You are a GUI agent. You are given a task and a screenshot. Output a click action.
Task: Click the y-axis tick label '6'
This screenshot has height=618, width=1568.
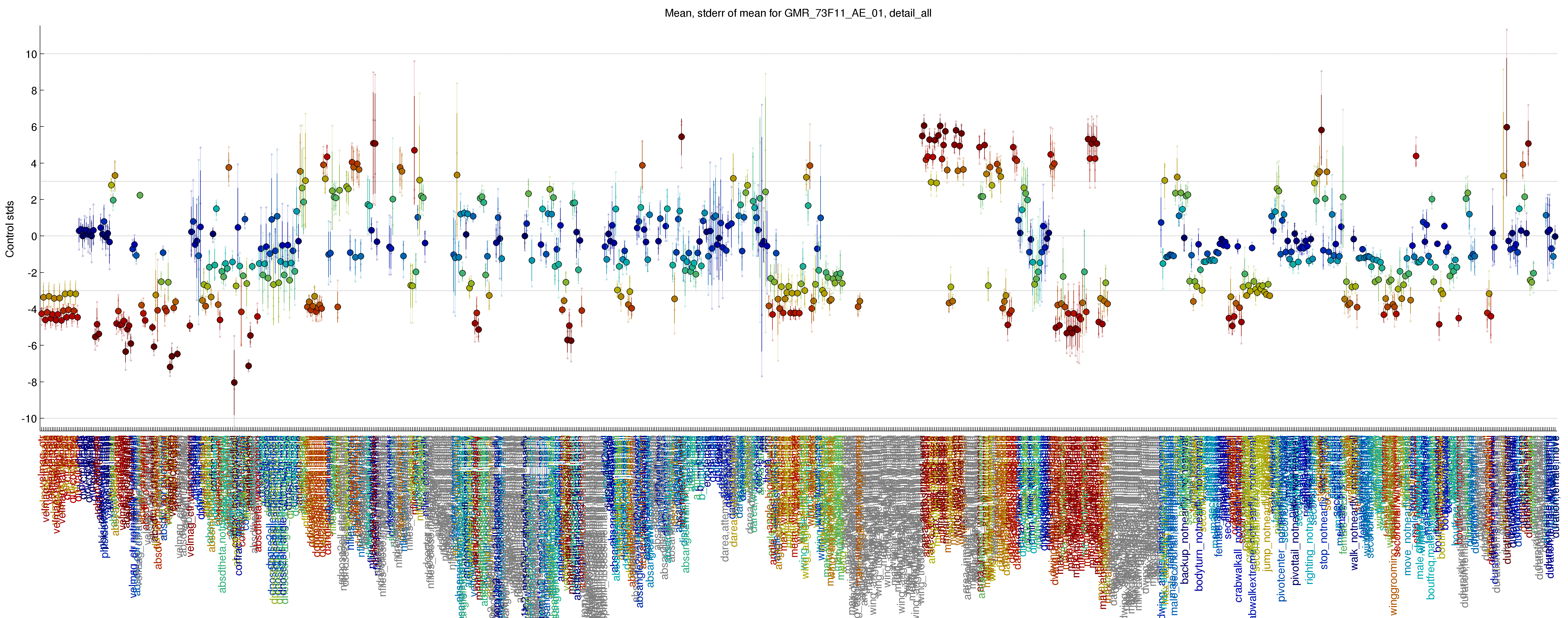coord(34,127)
